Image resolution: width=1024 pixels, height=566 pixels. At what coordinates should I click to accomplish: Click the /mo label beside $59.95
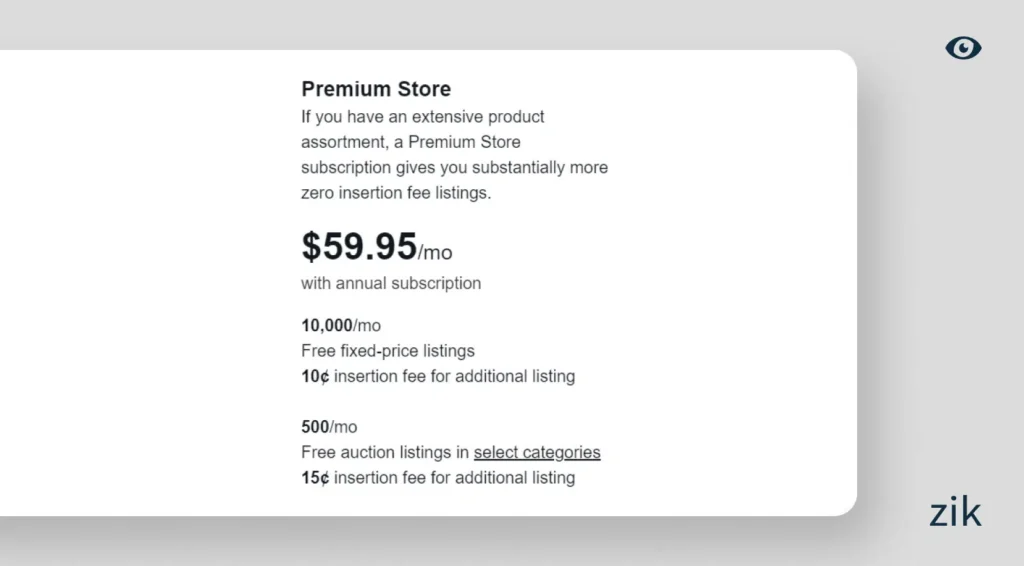[435, 252]
